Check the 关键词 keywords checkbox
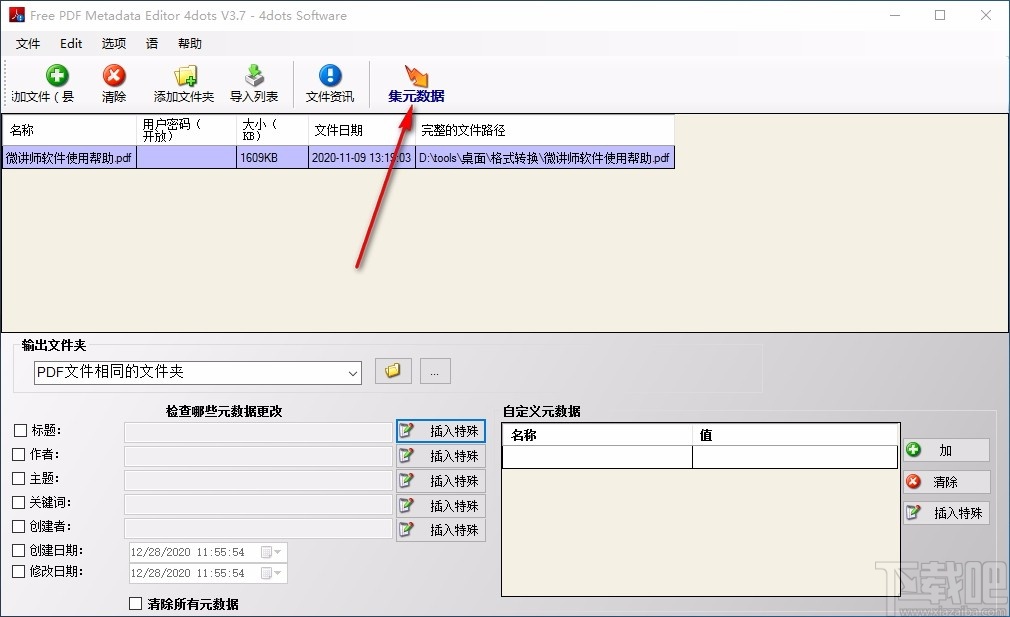Image resolution: width=1010 pixels, height=617 pixels. (x=17, y=502)
